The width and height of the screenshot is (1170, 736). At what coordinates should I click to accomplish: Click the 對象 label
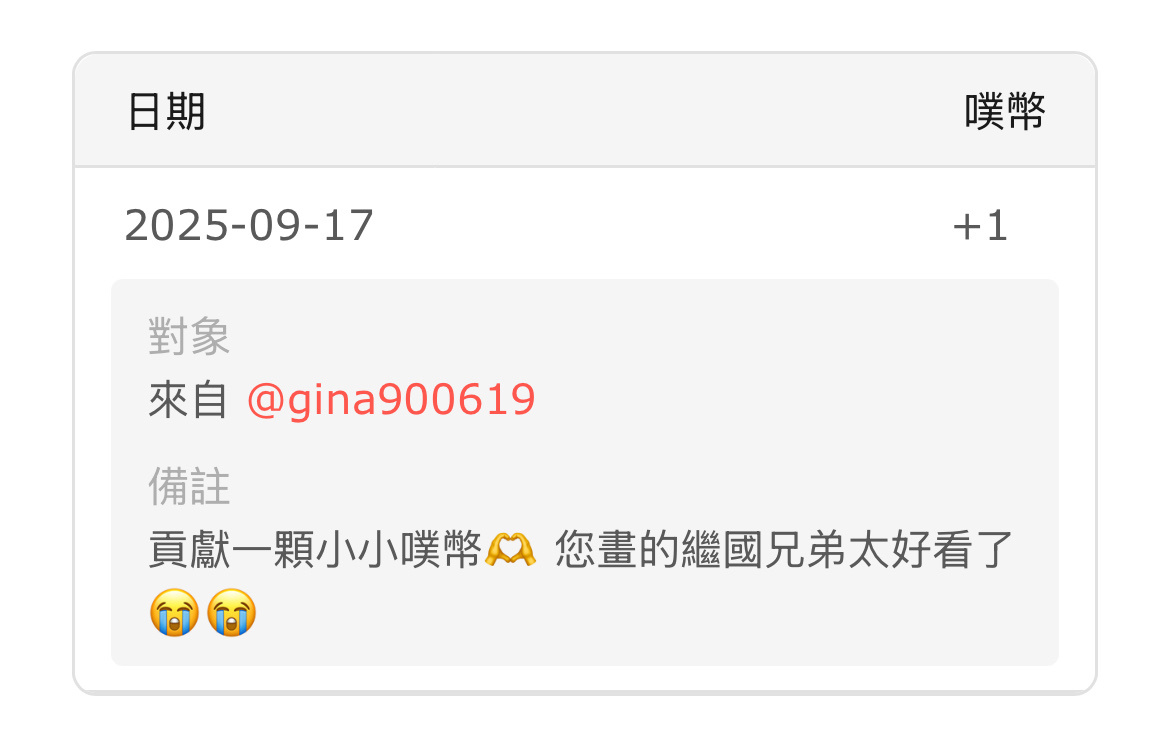[x=189, y=336]
